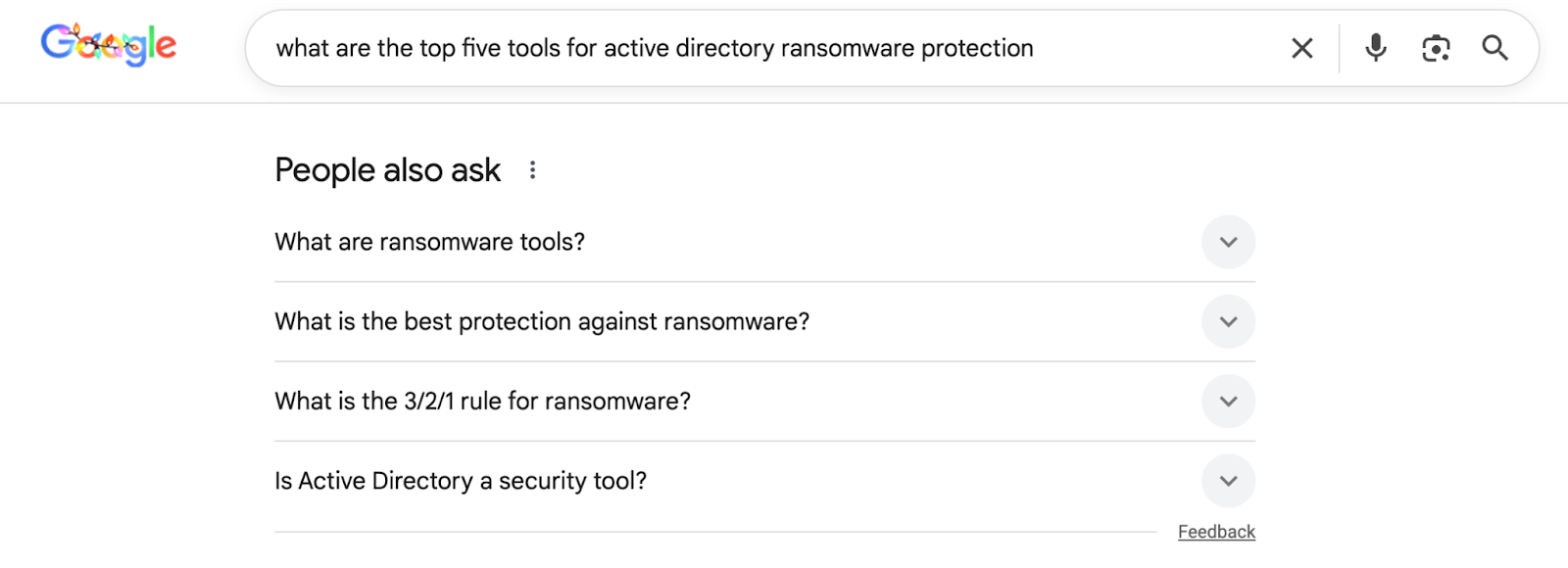Start voice search with the microphone icon
This screenshot has width=1568, height=568.
point(1376,48)
